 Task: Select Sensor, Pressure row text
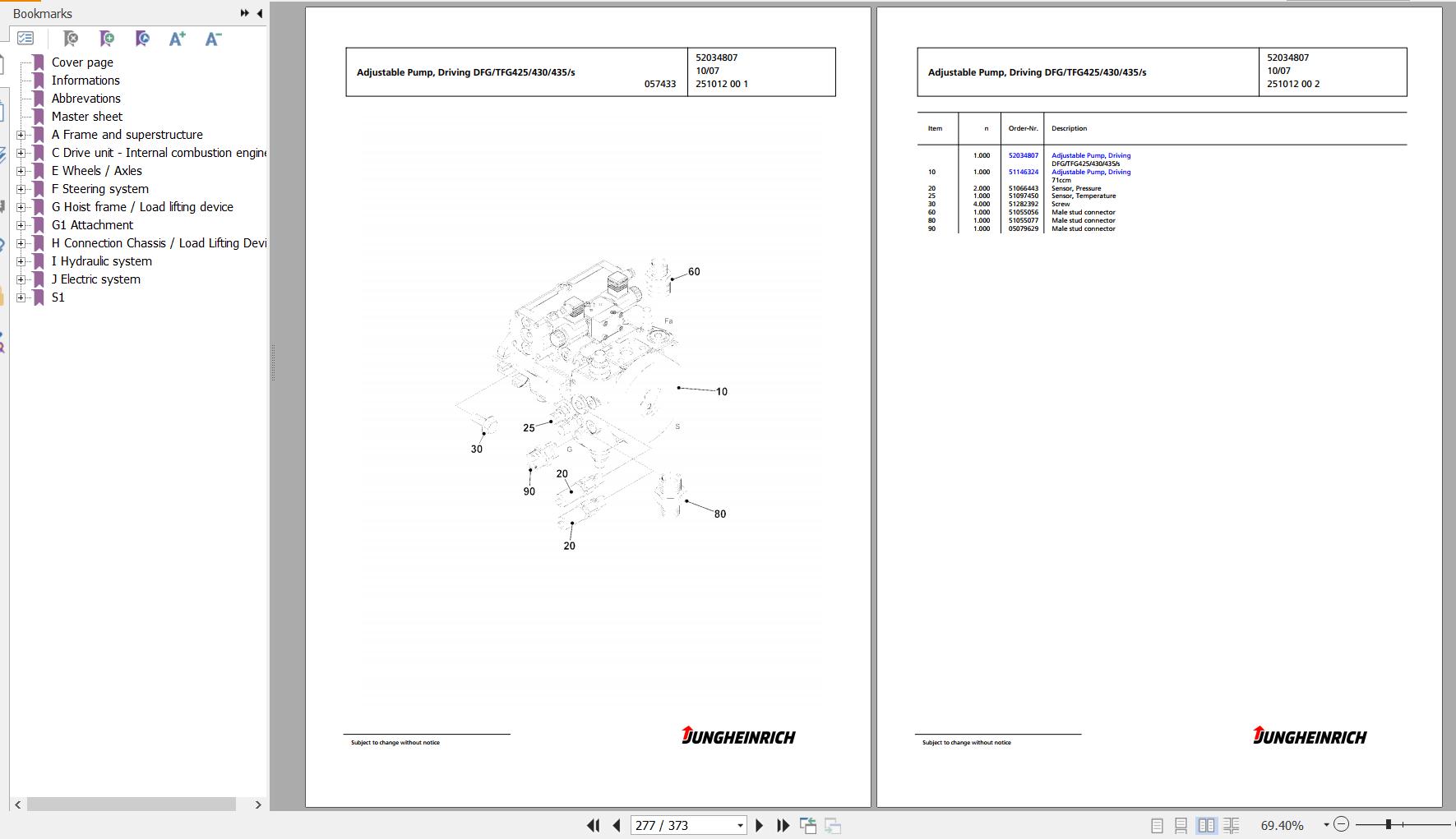(x=1076, y=188)
